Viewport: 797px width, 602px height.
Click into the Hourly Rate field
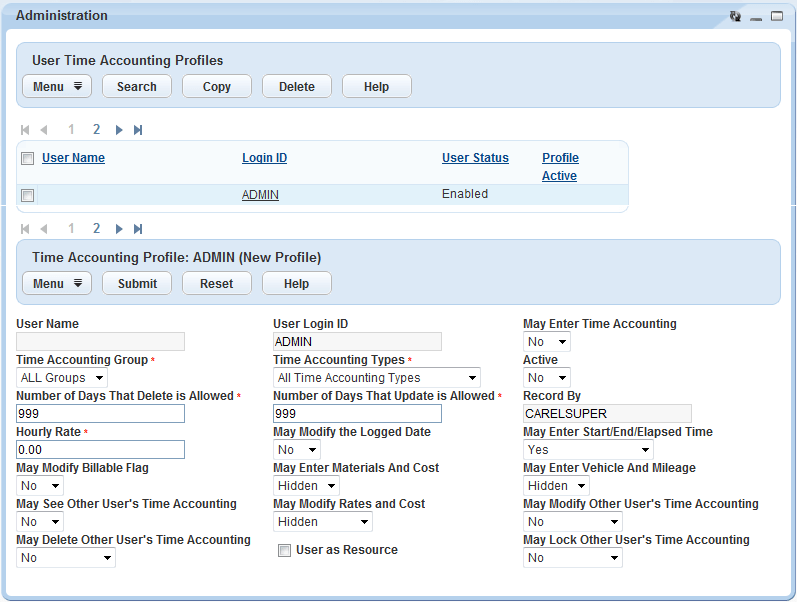click(101, 450)
